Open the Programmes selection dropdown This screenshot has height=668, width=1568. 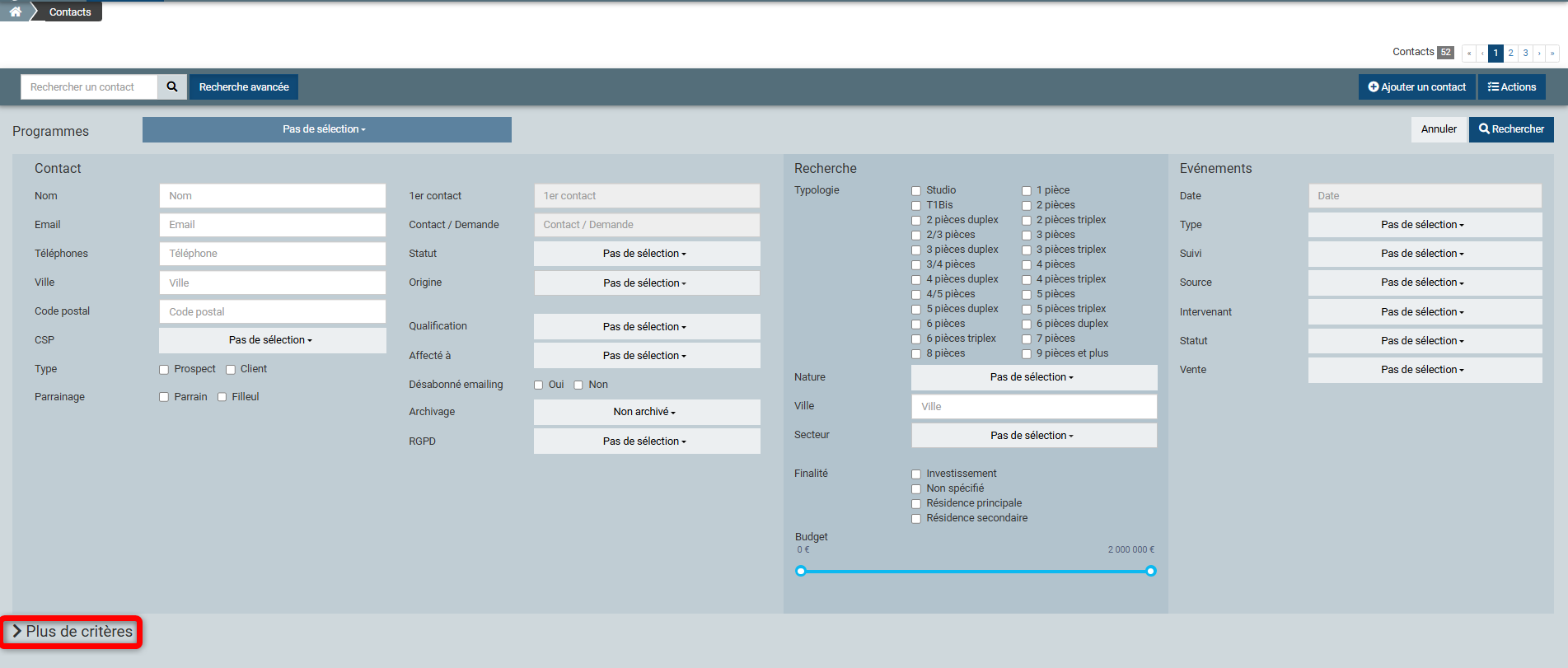[x=326, y=129]
